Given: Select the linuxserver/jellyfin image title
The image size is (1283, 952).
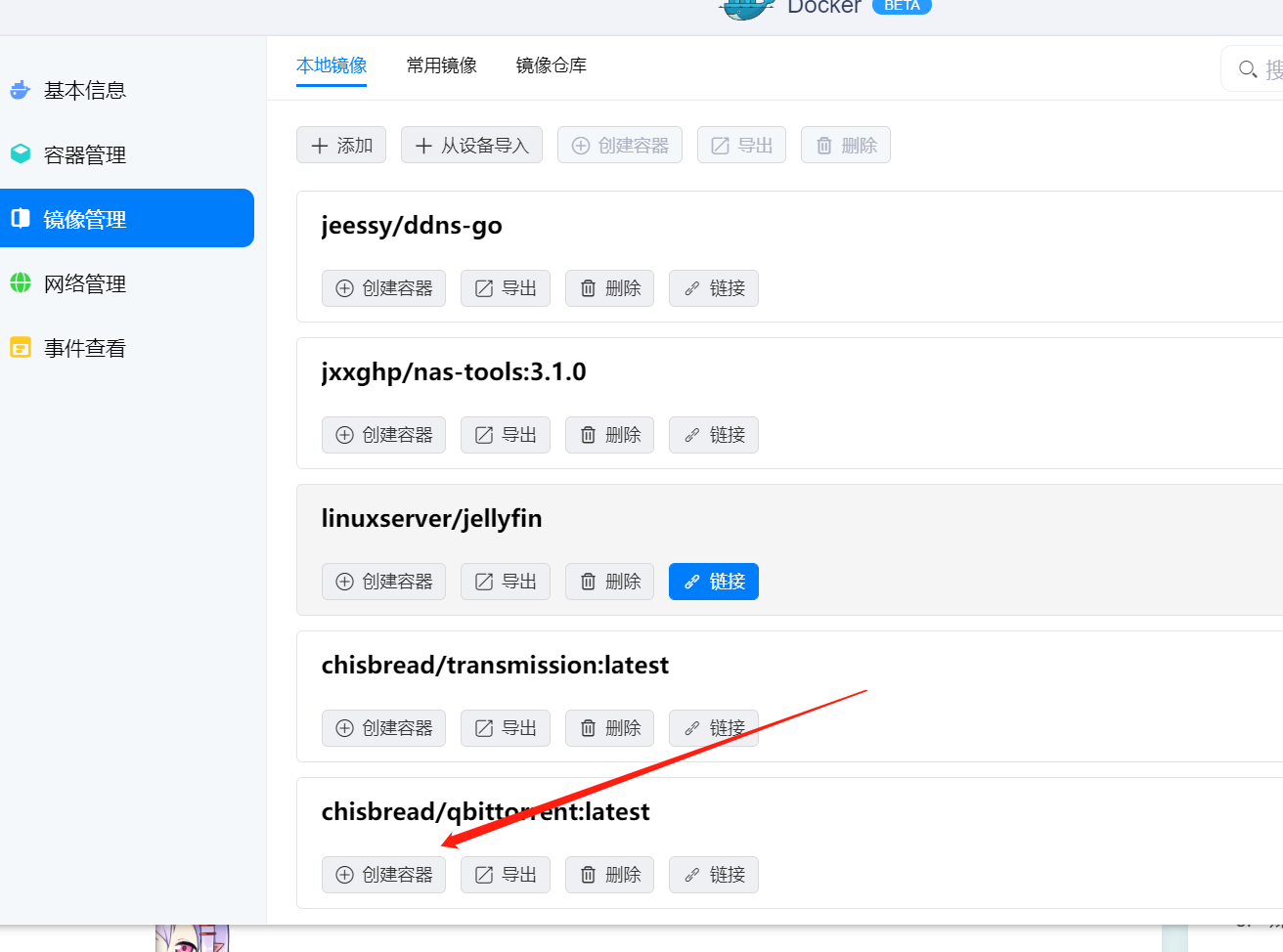Looking at the screenshot, I should coord(431,519).
